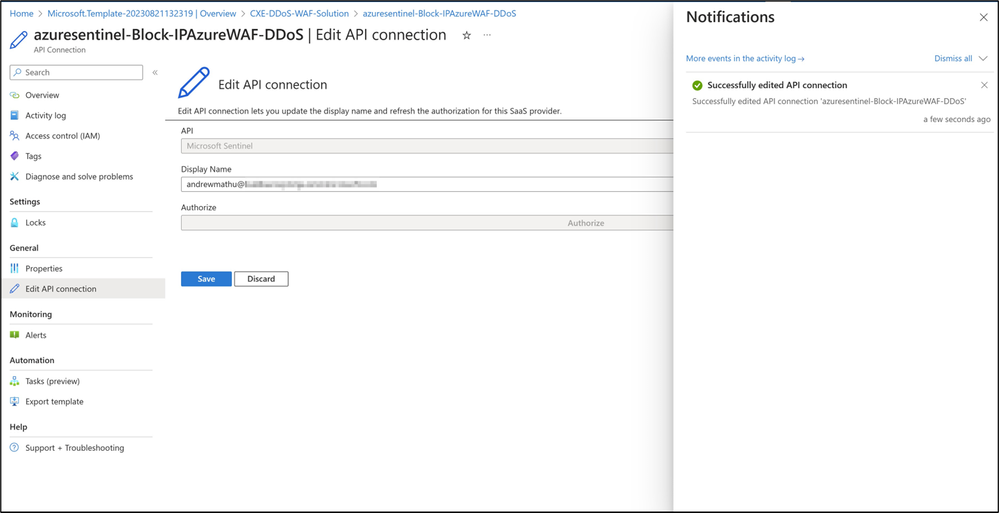The height and width of the screenshot is (513, 999).
Task: Click the Support + Troubleshooting help icon
Action: pyautogui.click(x=15, y=448)
